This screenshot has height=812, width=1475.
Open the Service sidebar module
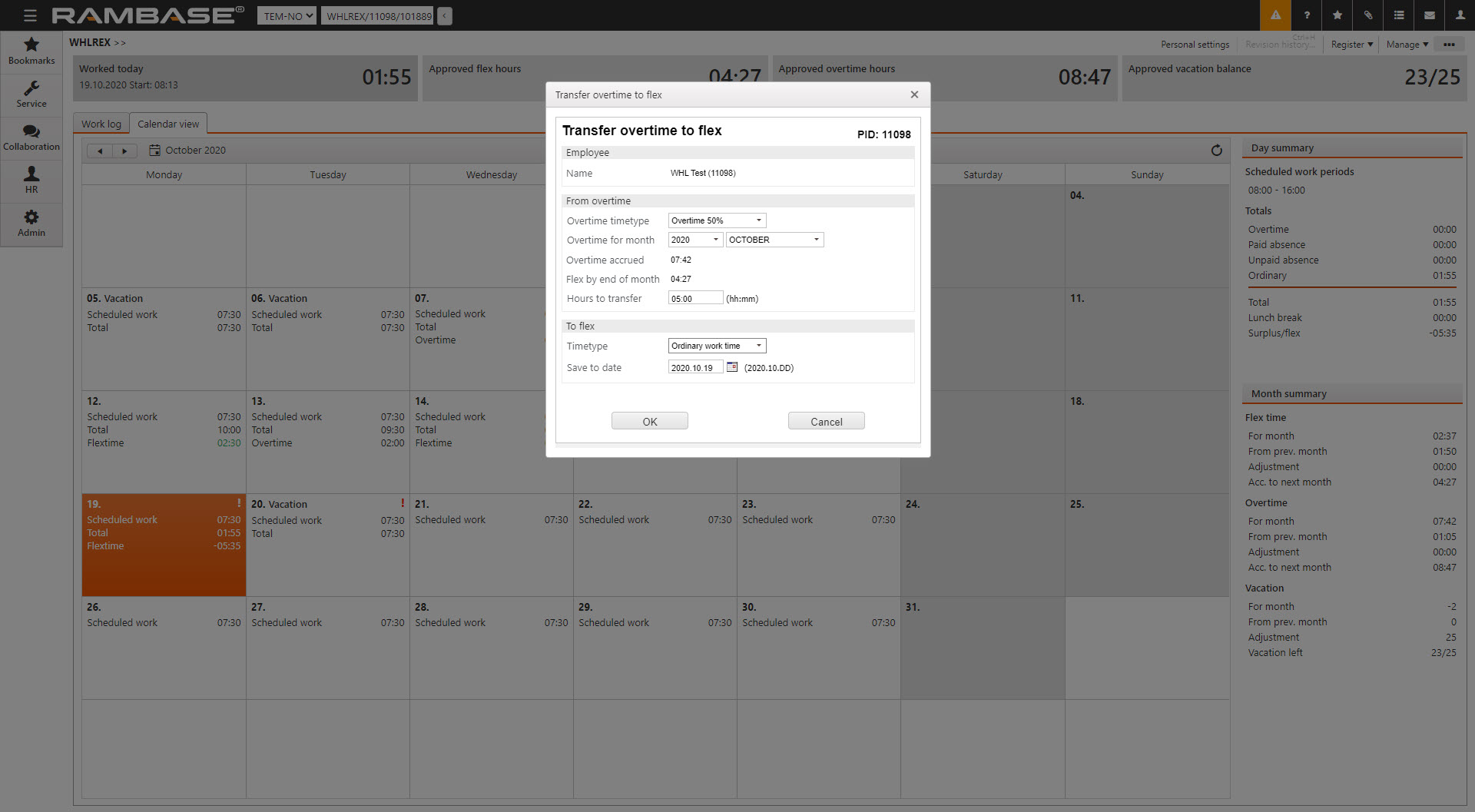[31, 94]
